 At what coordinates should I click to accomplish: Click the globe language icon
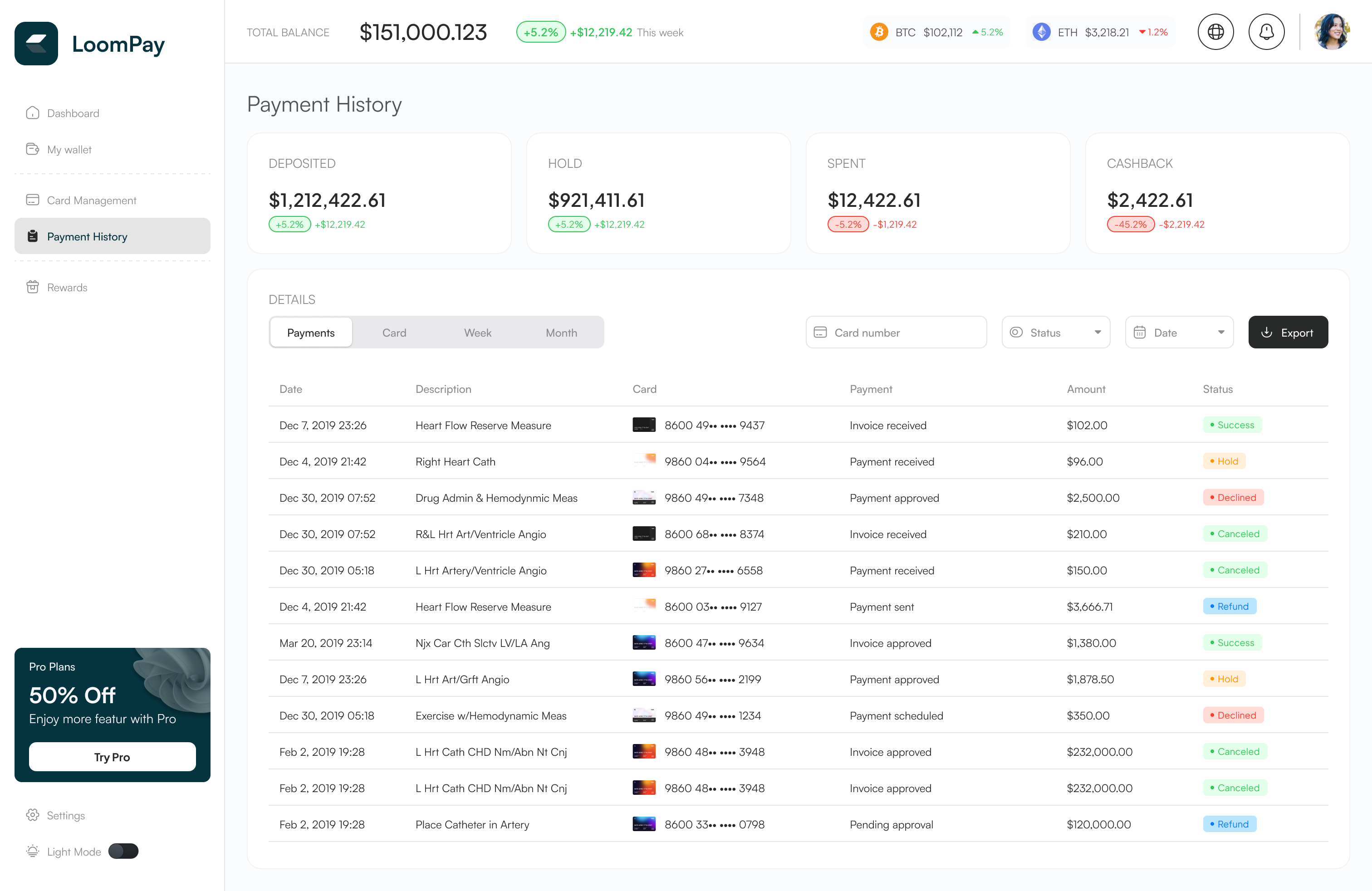1215,32
